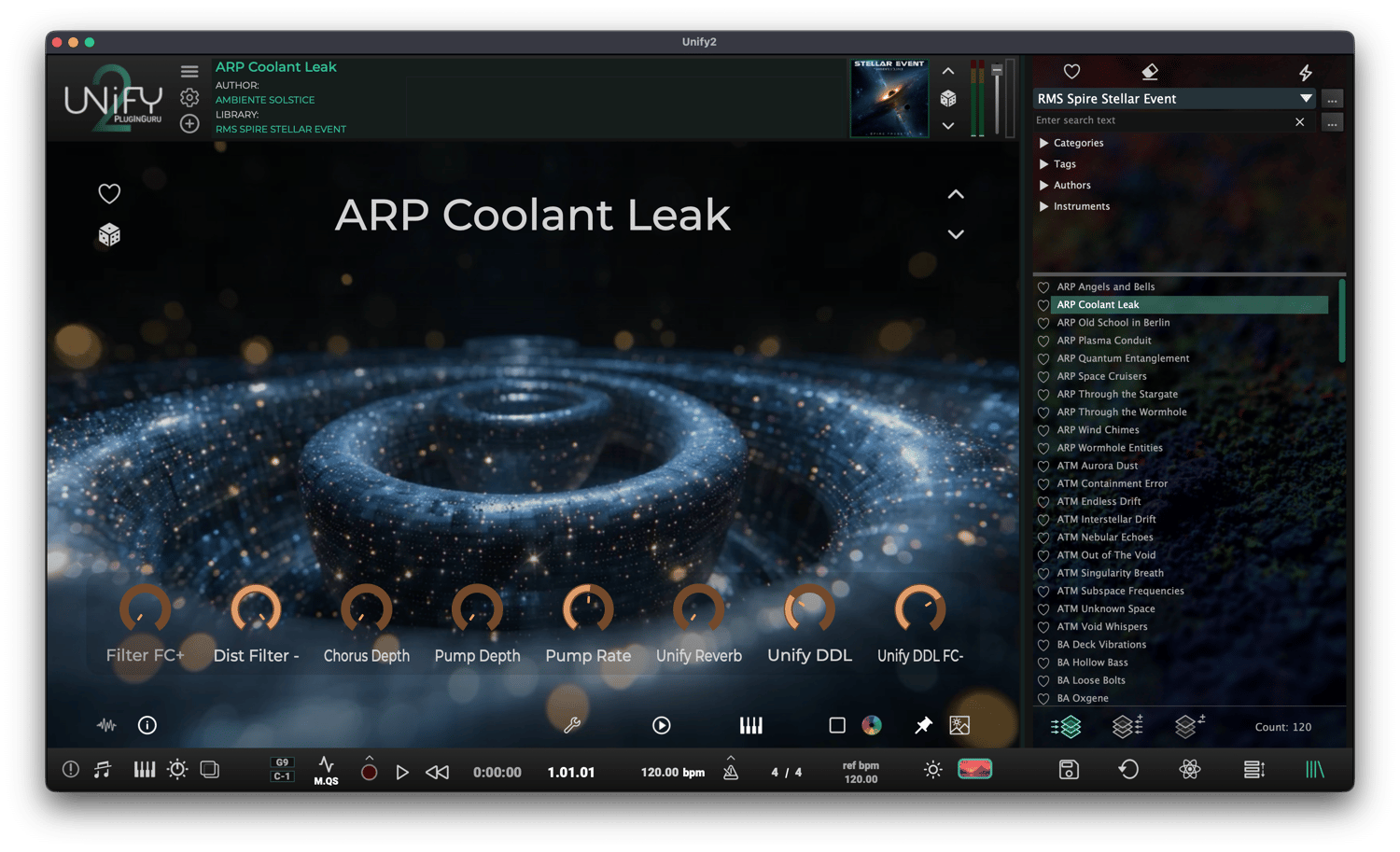Clear the search text with the X button

(x=1299, y=121)
